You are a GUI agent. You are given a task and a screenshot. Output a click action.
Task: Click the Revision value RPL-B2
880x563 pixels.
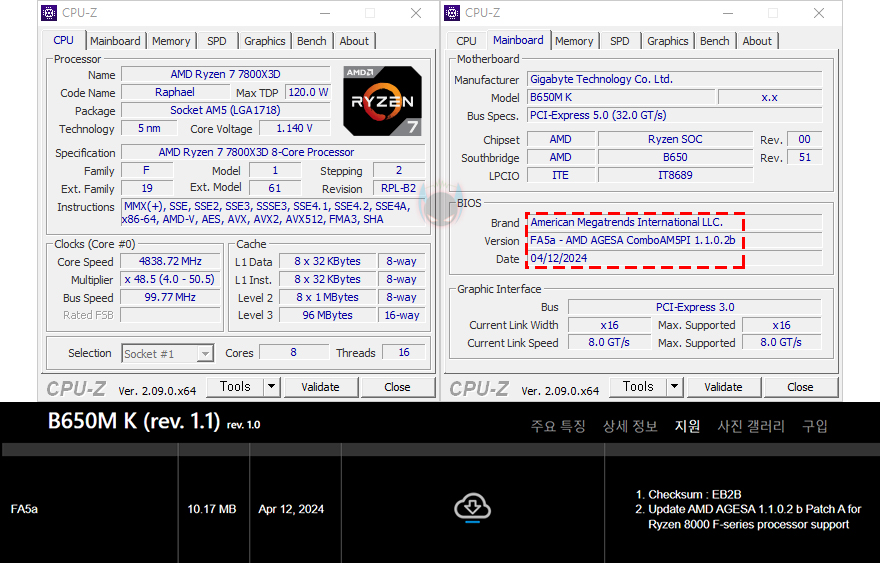click(398, 188)
